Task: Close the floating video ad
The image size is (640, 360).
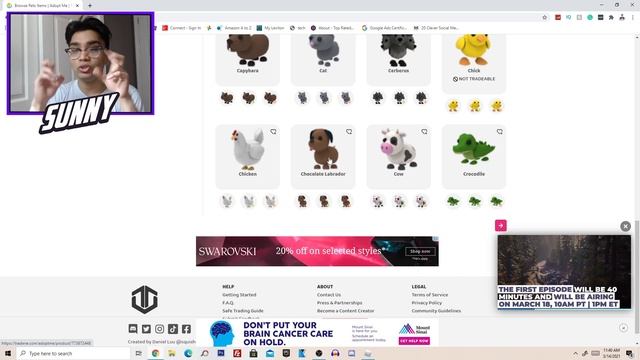Action: coord(625,226)
